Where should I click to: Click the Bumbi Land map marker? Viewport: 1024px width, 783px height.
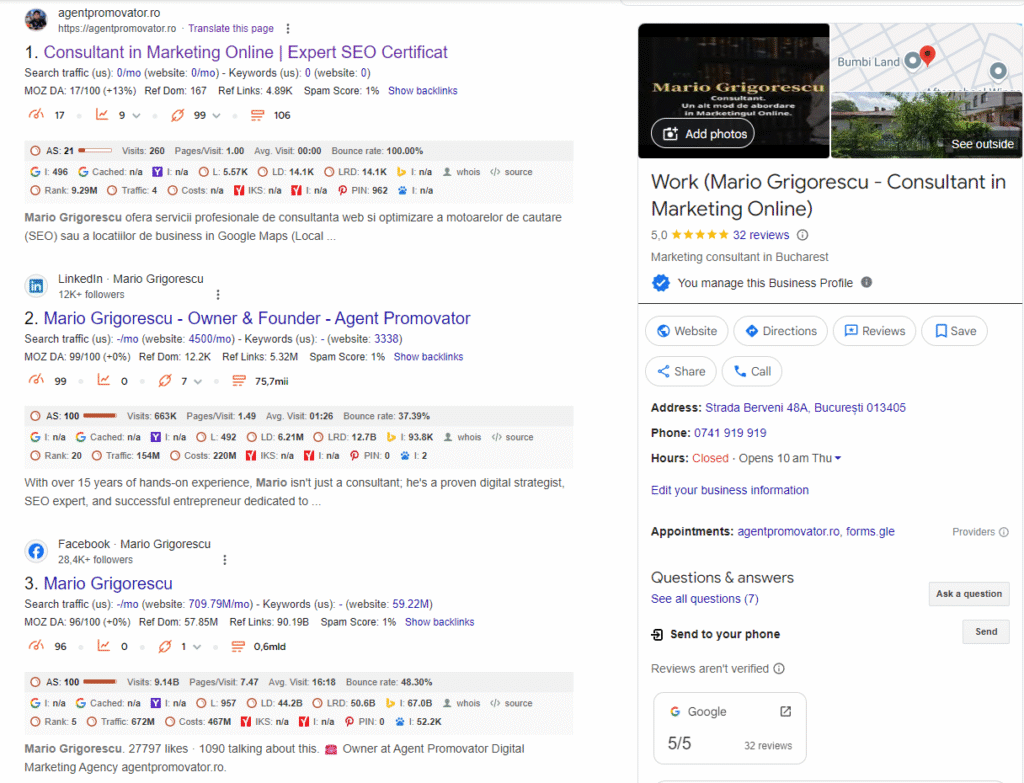tap(913, 61)
